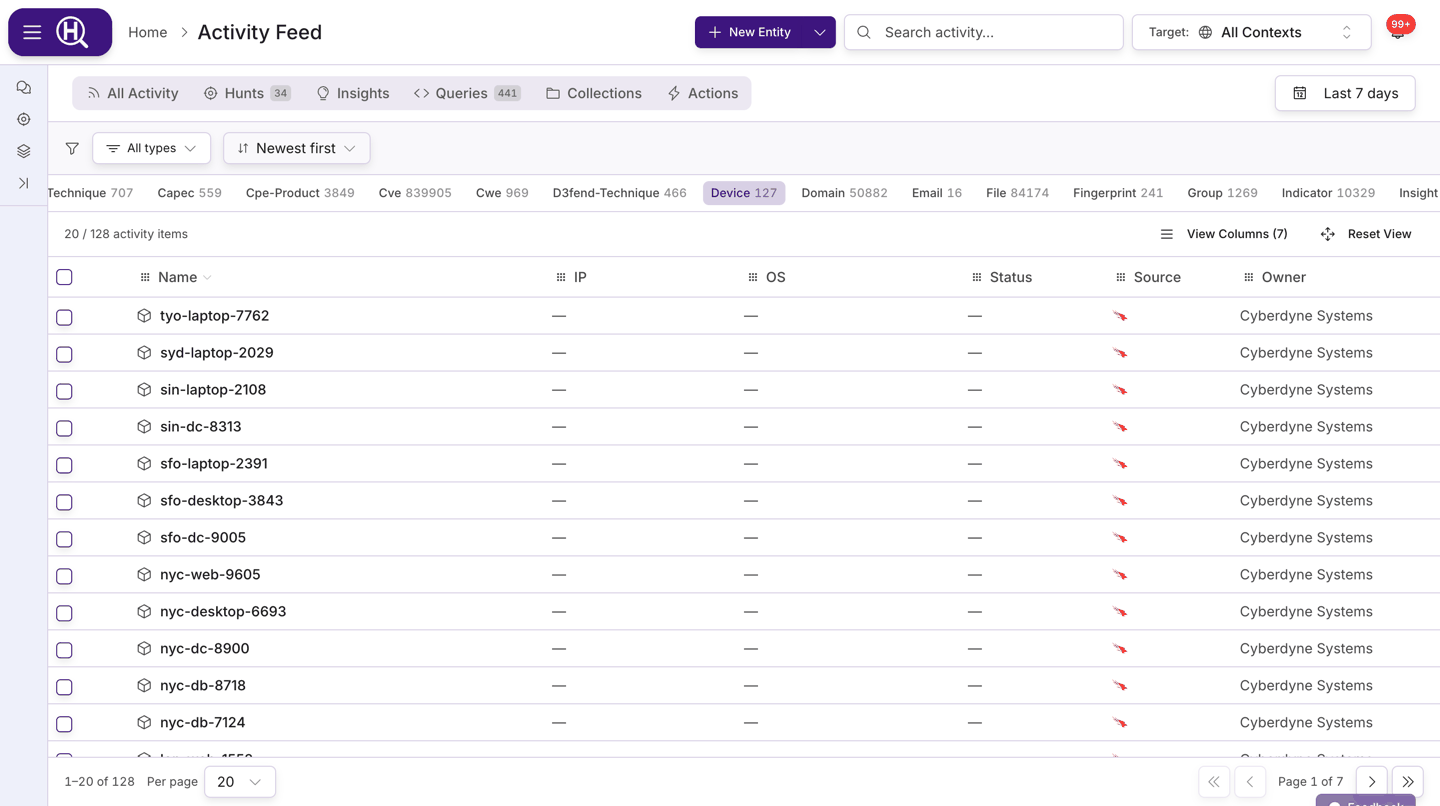Click the Reset View button
1440x806 pixels.
point(1366,234)
